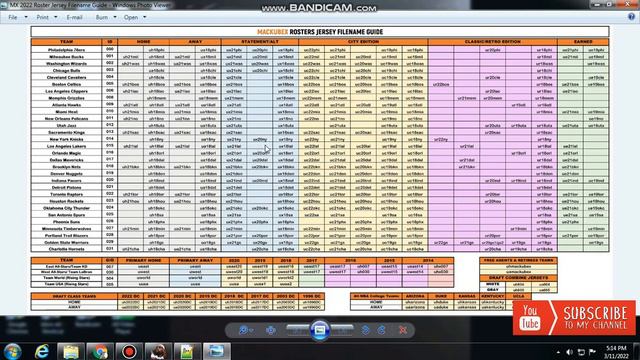Click the 'New Orleans Pelicans' row name
Viewport: 640px width, 360px height.
point(67,119)
